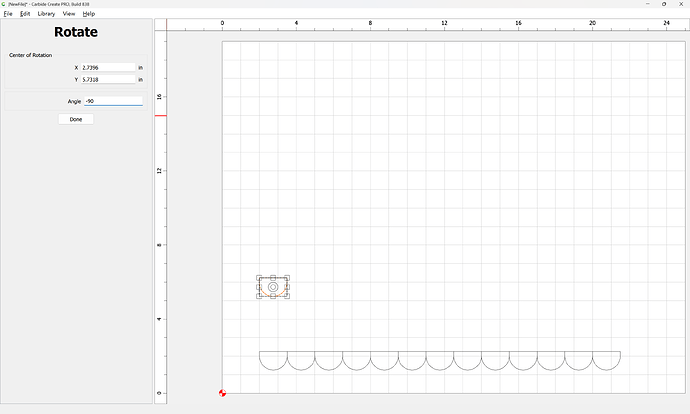
Task: Click the bottom-right selection handle of selected shape
Action: (x=287, y=296)
